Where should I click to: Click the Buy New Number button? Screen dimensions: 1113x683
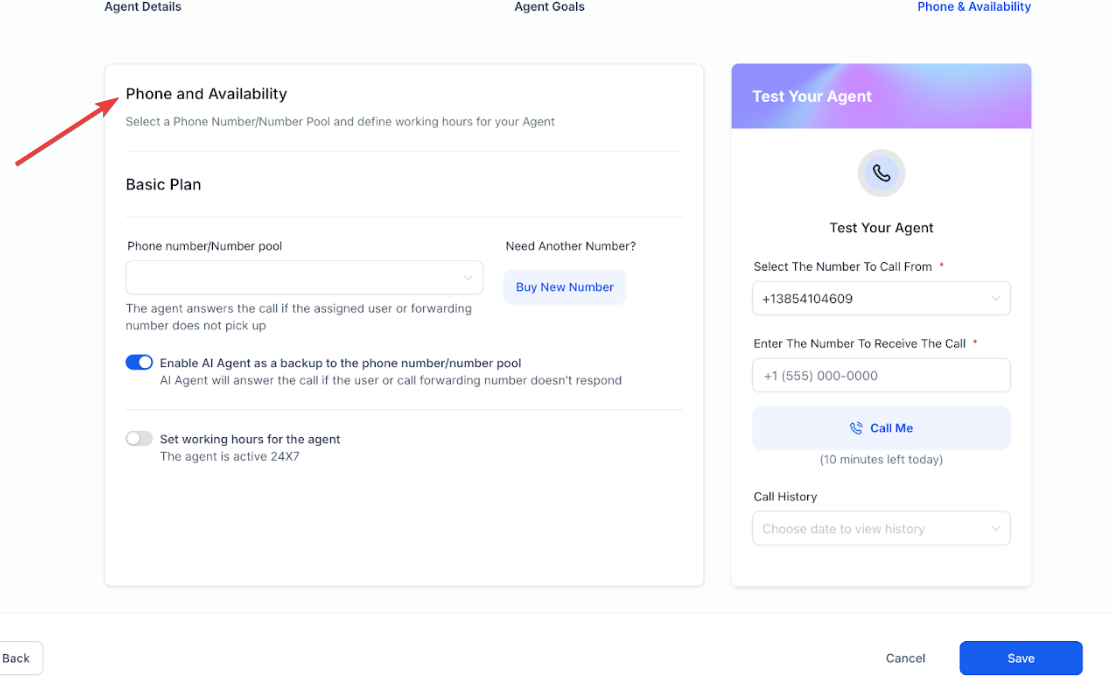tap(564, 288)
